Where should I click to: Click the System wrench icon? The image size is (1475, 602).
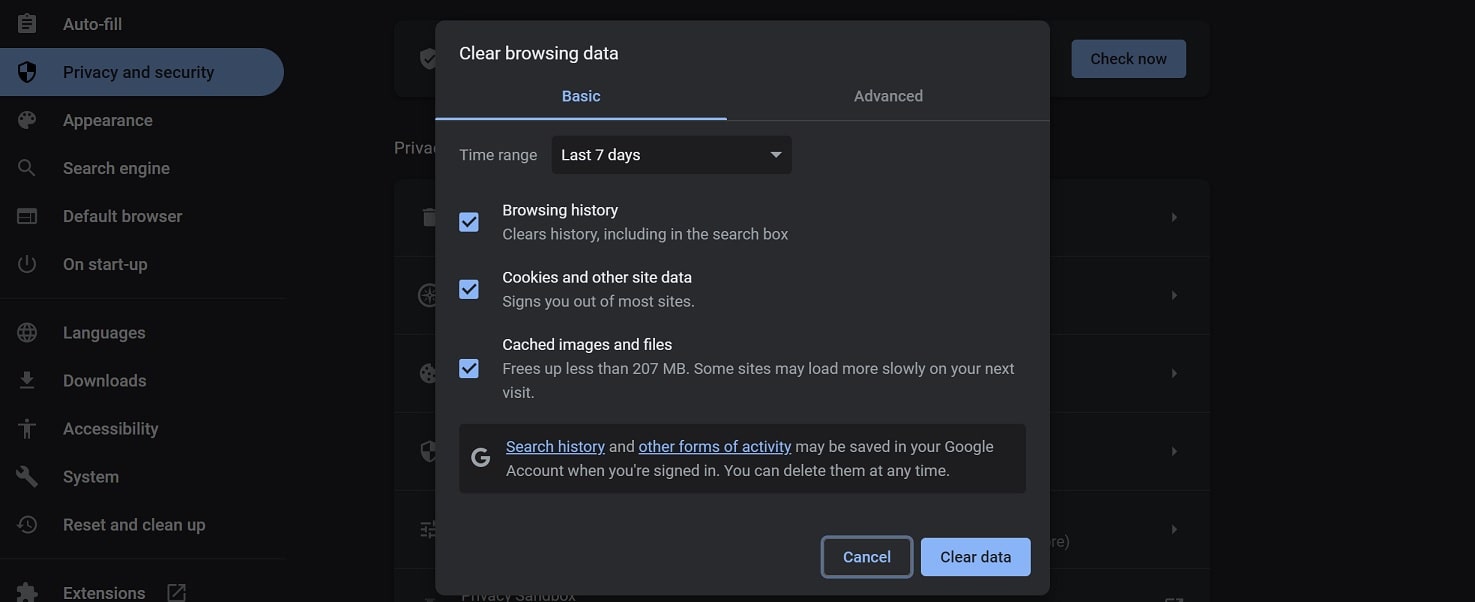click(27, 477)
